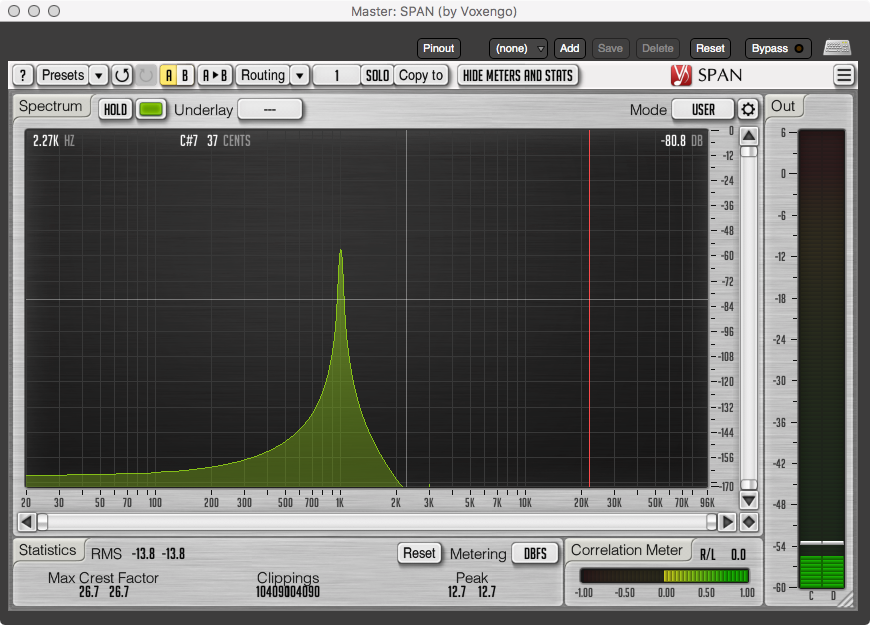Switch to preset slot B
The image size is (870, 625).
click(x=185, y=75)
